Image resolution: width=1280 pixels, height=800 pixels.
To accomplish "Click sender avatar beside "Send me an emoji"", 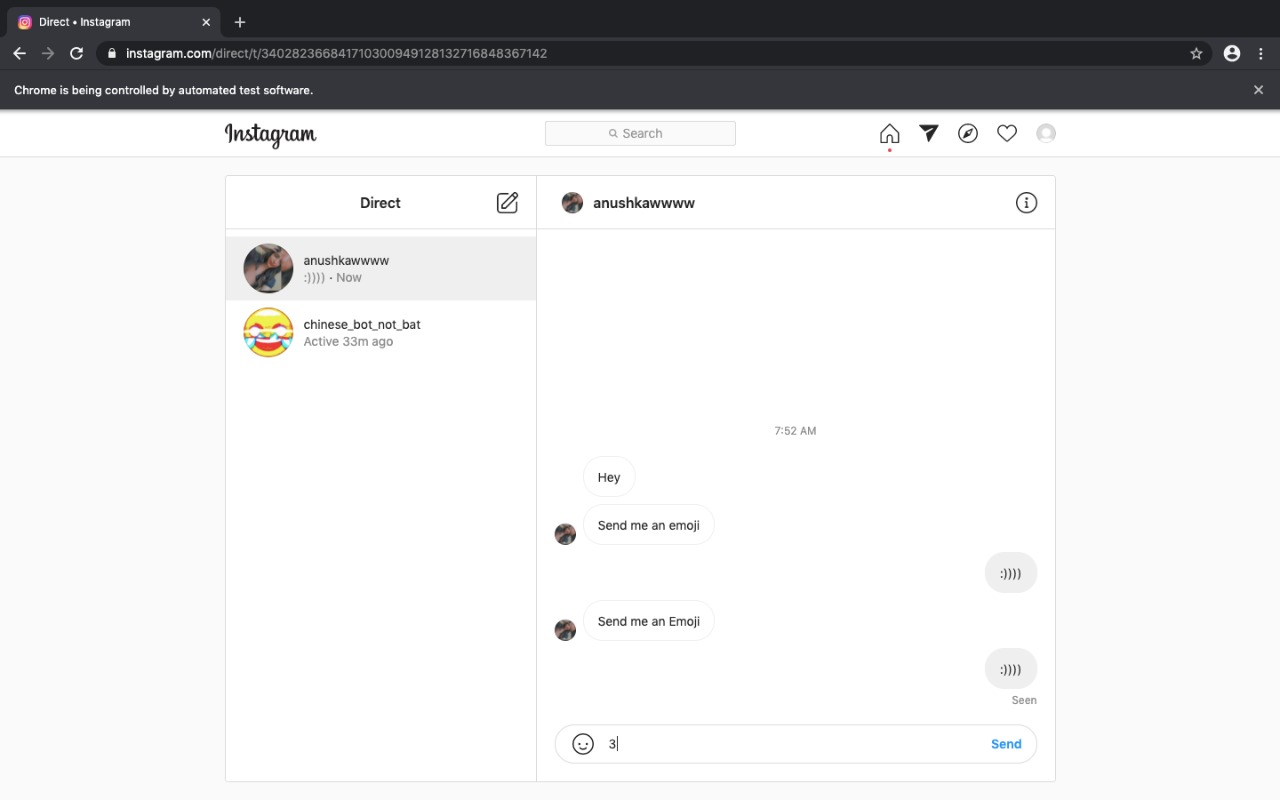I will pyautogui.click(x=565, y=534).
